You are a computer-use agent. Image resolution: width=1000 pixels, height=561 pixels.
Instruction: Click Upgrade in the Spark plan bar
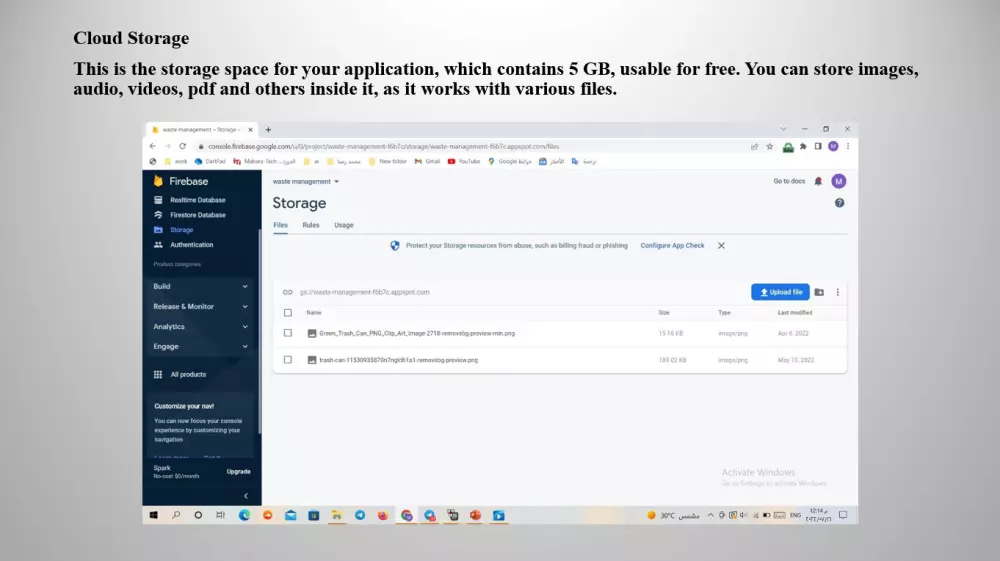[239, 472]
